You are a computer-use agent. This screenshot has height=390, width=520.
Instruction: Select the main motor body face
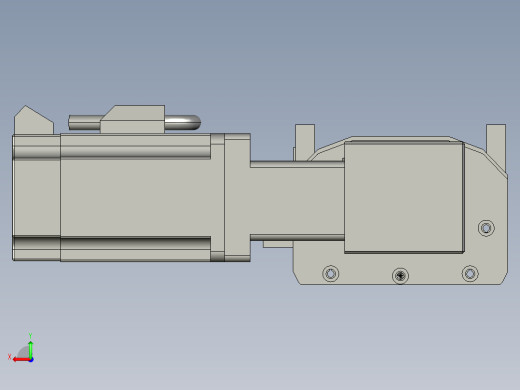point(135,197)
